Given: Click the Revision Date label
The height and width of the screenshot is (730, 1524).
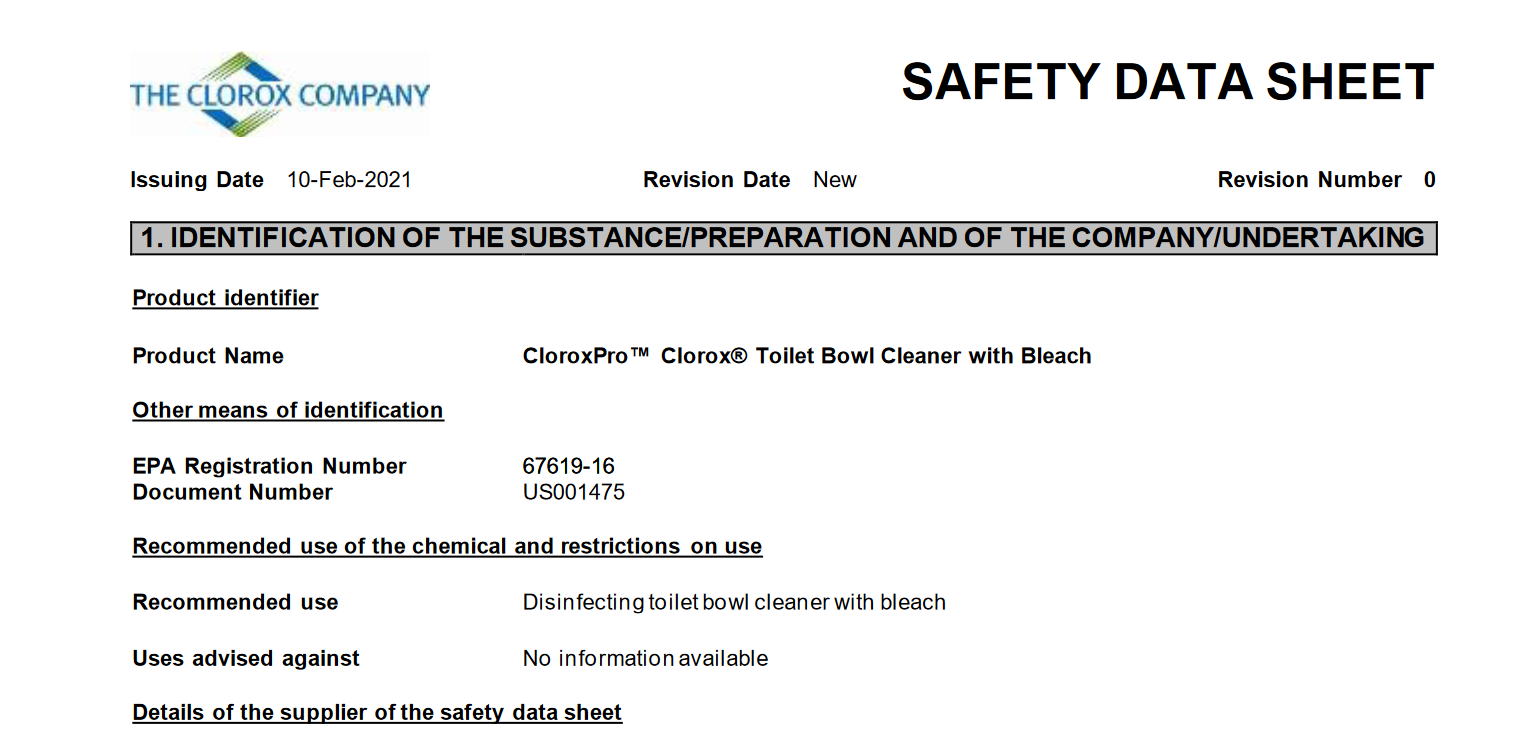Looking at the screenshot, I should pos(716,180).
